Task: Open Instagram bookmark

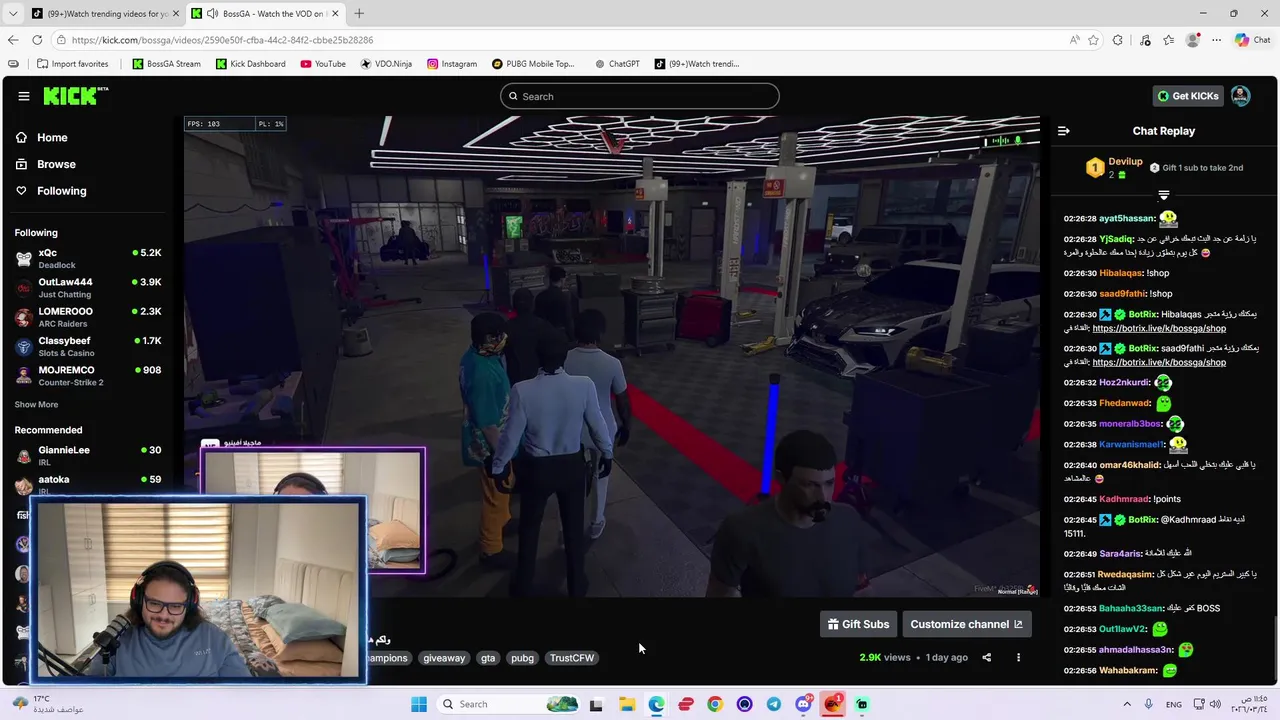Action: pos(452,64)
